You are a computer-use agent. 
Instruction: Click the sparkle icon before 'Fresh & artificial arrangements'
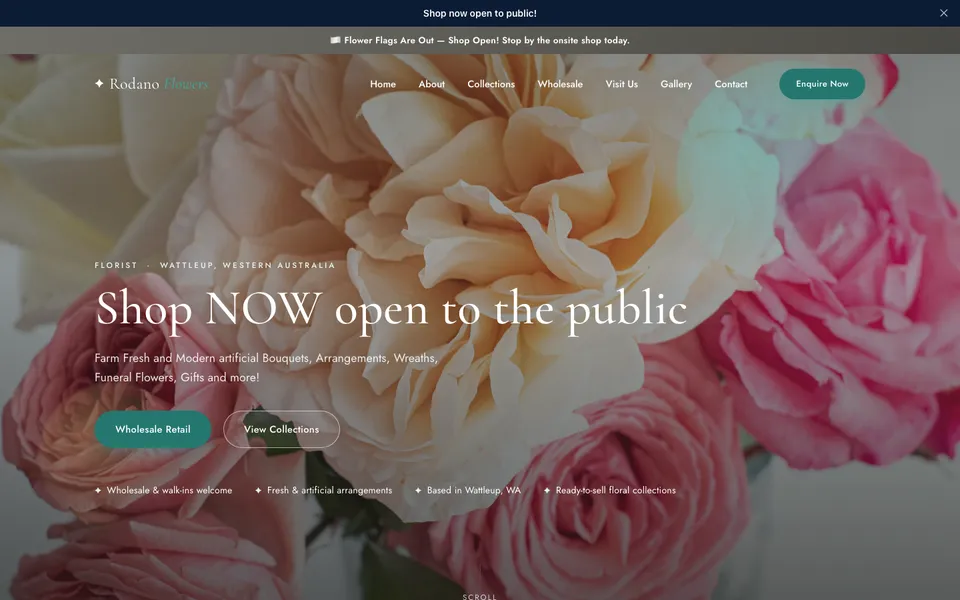[258, 490]
